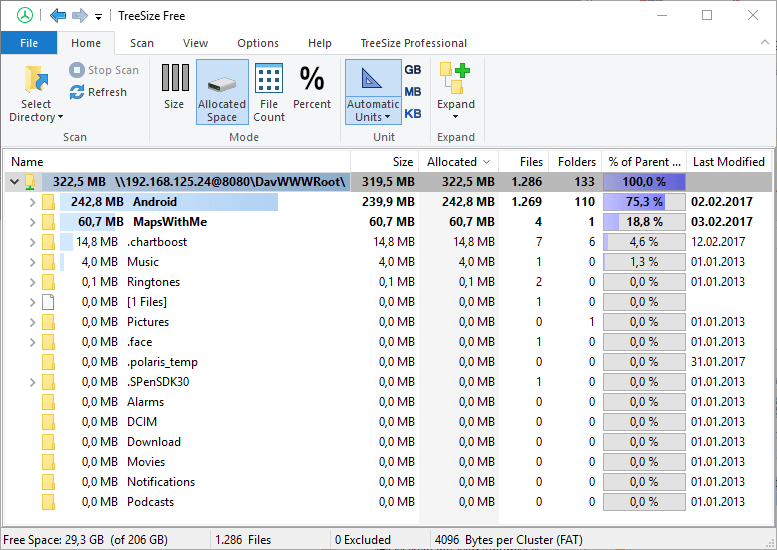This screenshot has width=777, height=550.
Task: Switch to the Home ribbon tab
Action: click(x=86, y=43)
